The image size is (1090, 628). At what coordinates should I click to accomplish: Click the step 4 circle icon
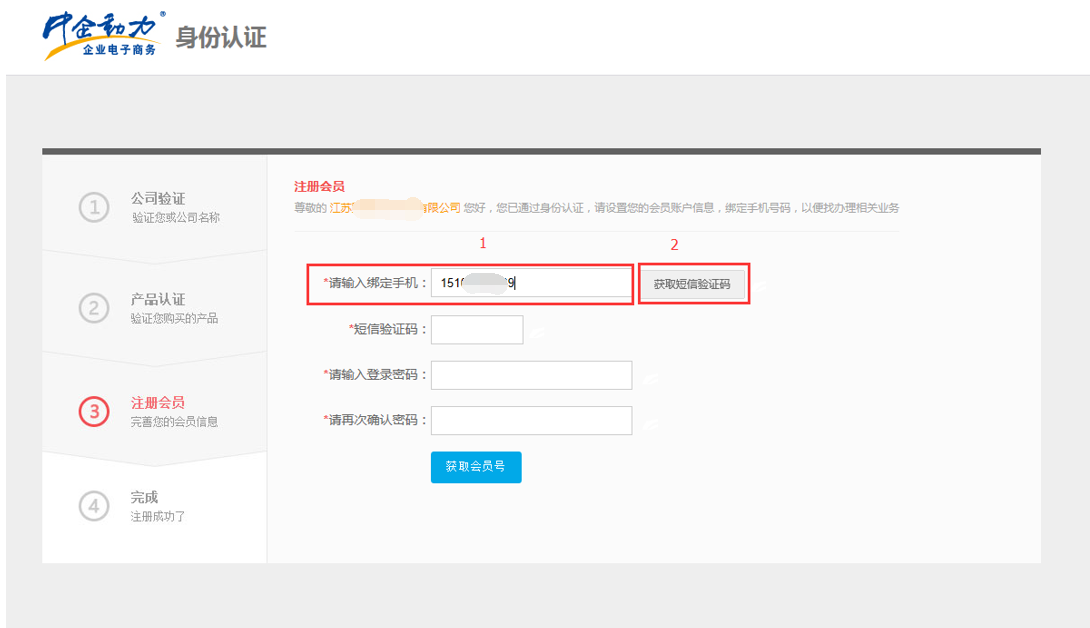point(93,506)
